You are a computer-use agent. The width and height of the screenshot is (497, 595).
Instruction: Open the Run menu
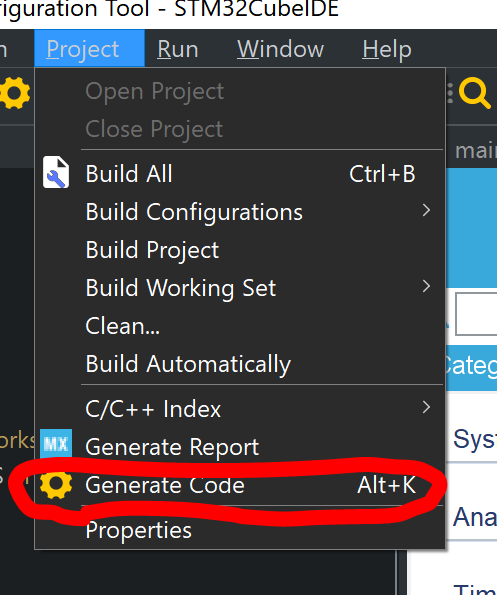178,49
